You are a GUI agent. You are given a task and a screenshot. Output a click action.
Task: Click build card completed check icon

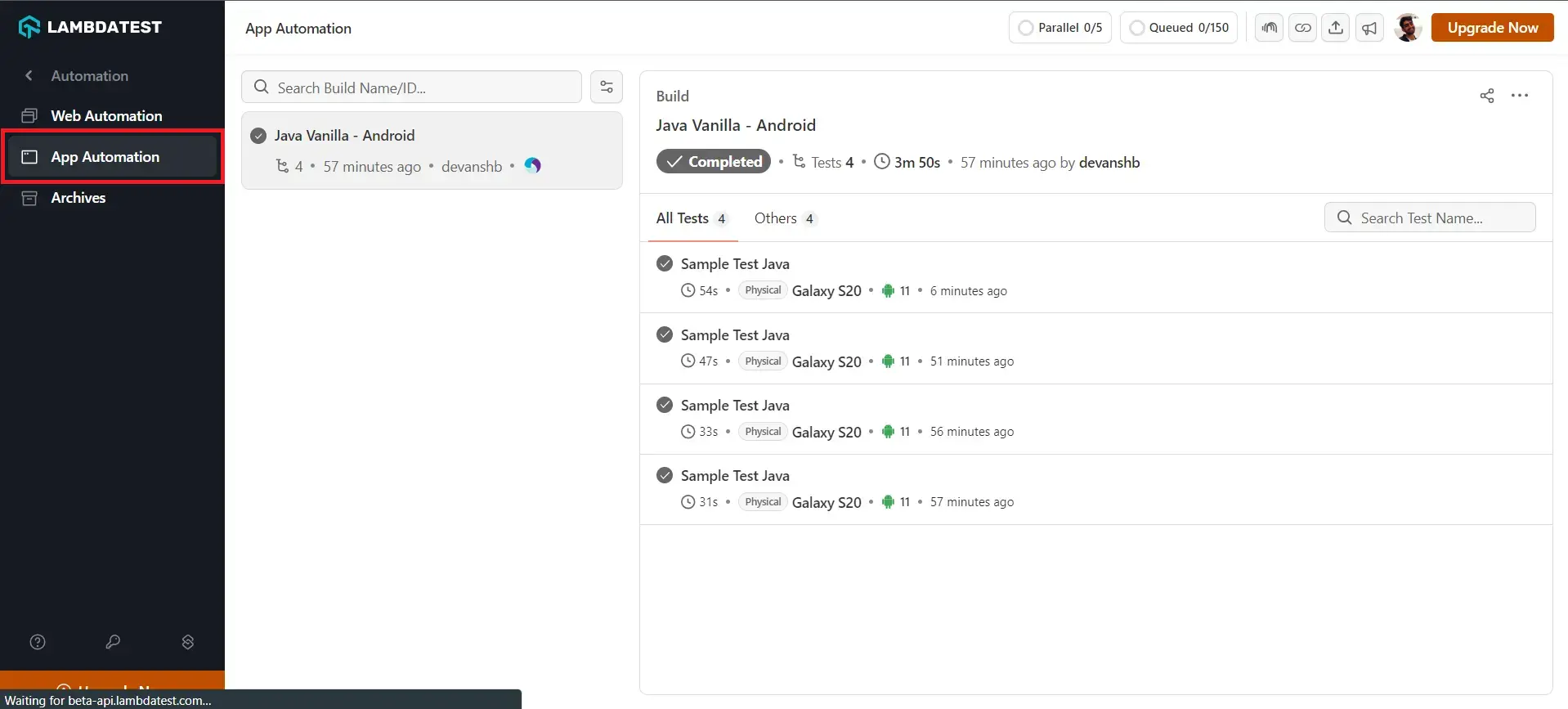[258, 136]
